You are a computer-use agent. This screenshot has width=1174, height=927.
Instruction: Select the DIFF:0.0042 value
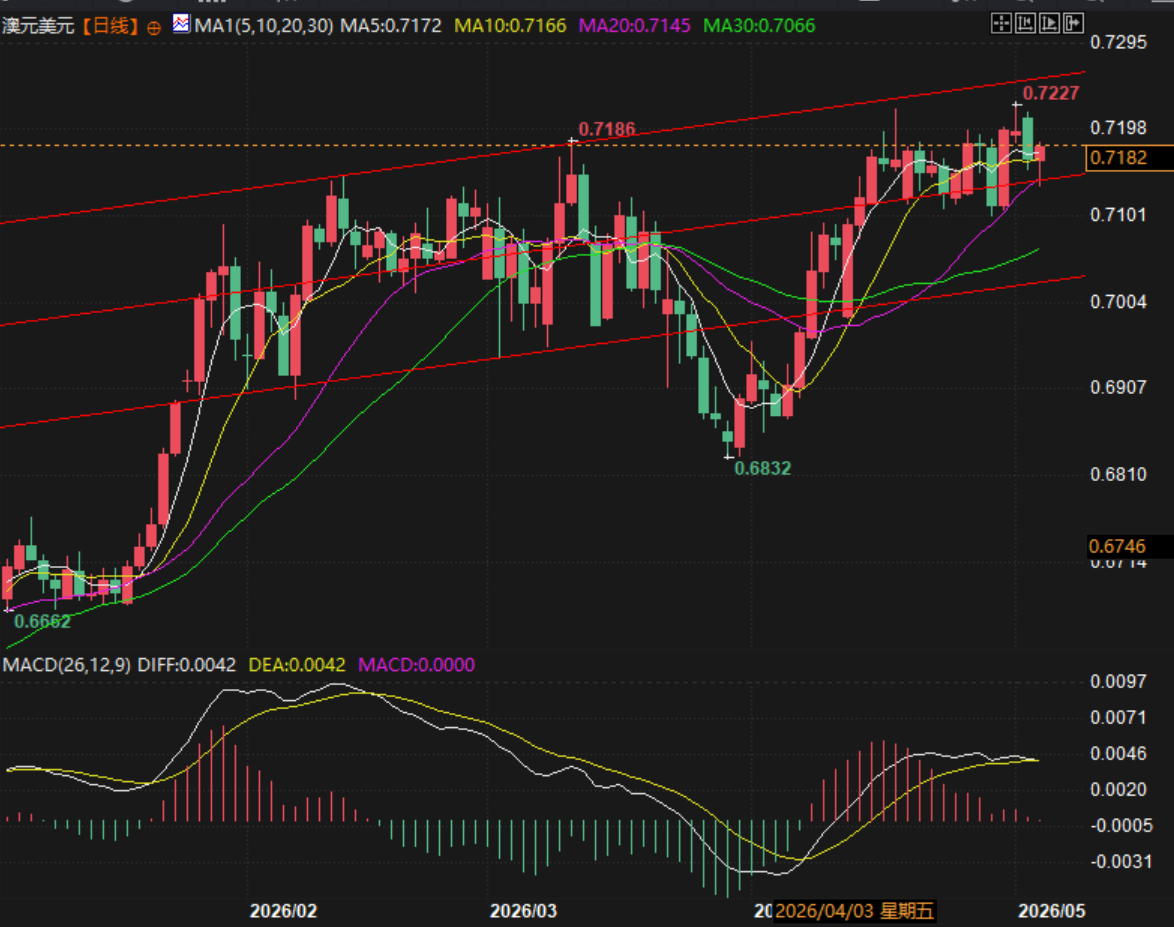186,665
